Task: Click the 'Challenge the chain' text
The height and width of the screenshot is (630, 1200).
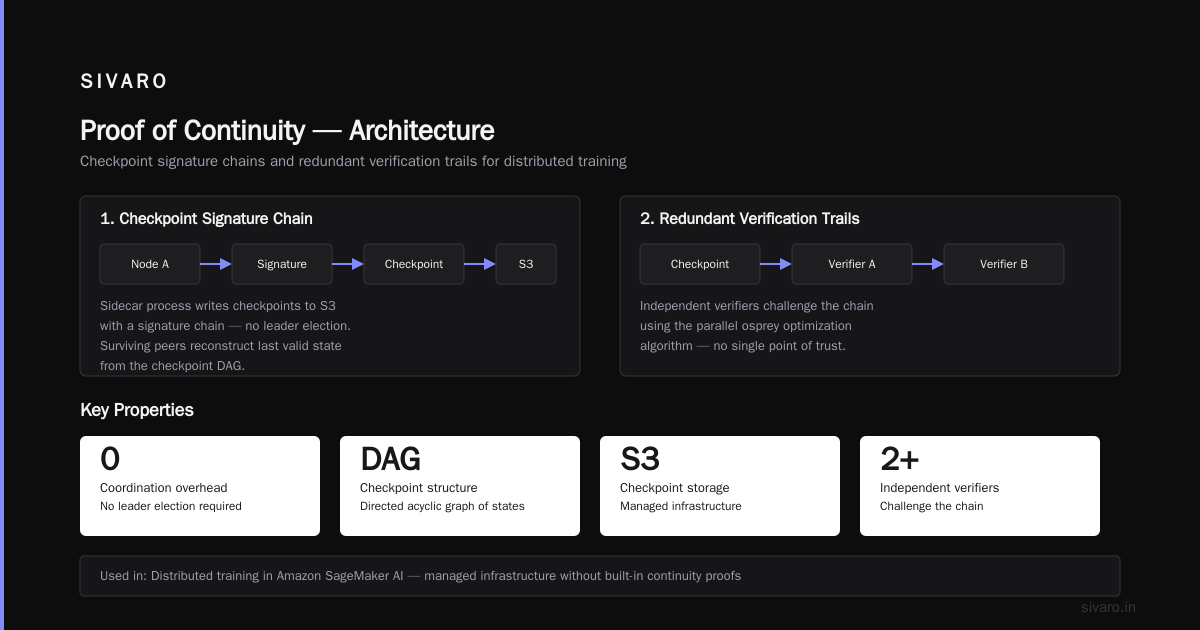Action: [x=932, y=506]
